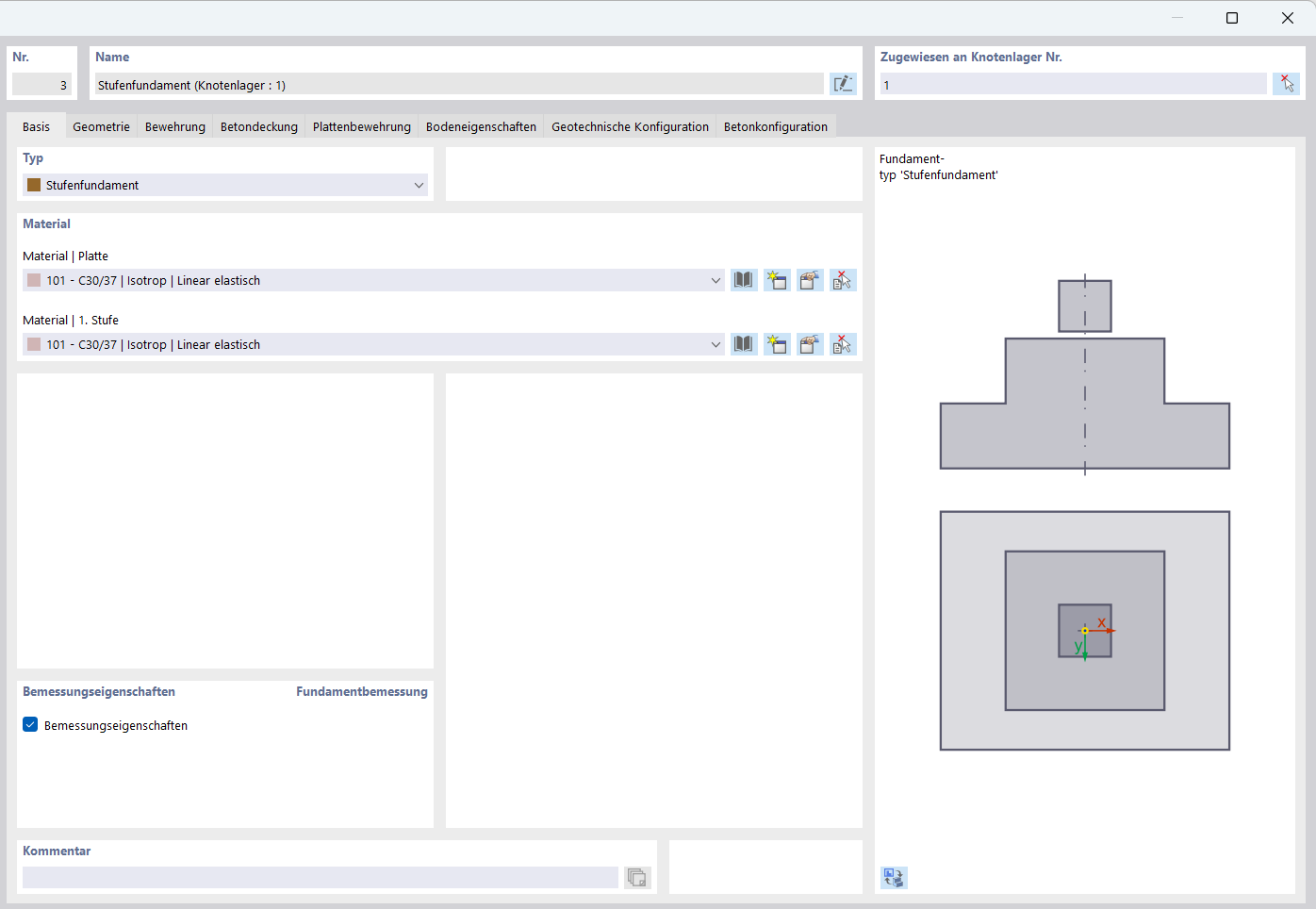Click the foundation section view preview

pos(1085,375)
